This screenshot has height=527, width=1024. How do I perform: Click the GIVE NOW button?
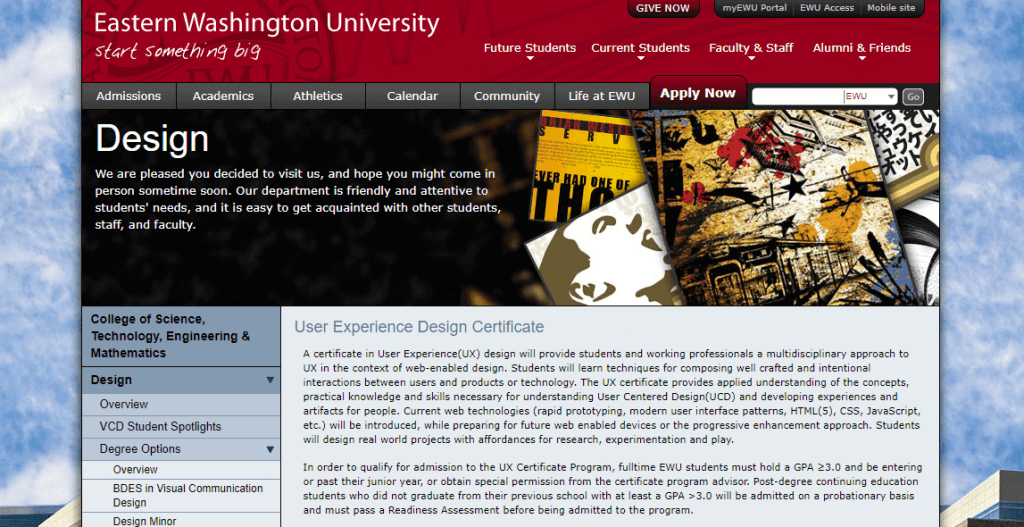(663, 8)
